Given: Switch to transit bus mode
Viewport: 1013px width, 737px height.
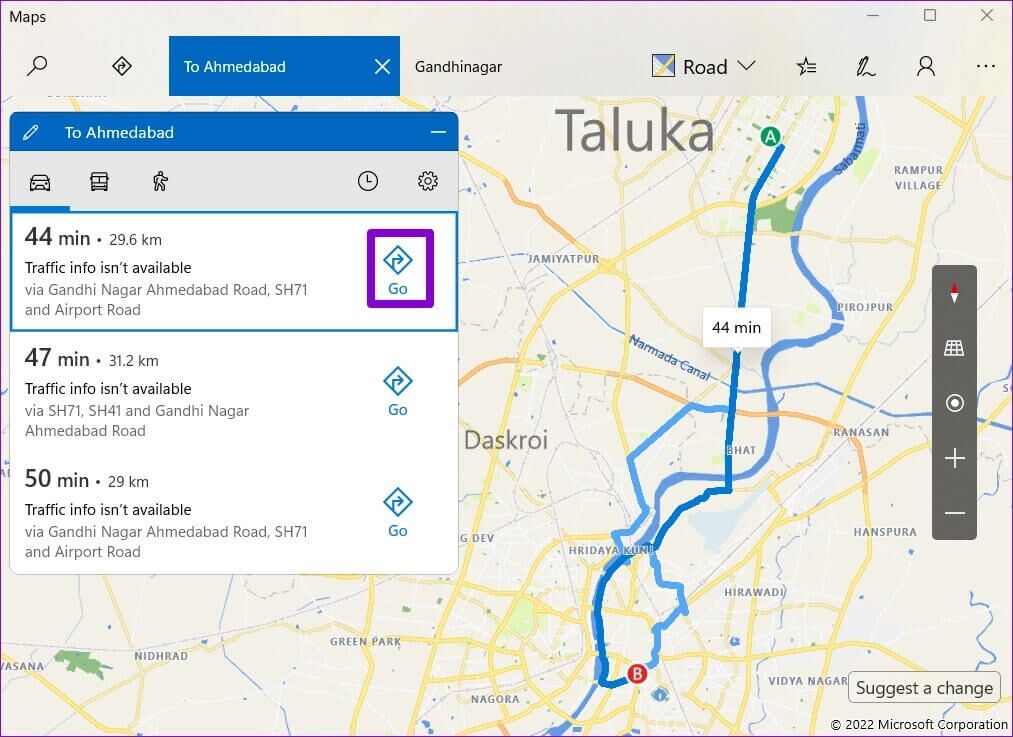Looking at the screenshot, I should click(x=99, y=182).
